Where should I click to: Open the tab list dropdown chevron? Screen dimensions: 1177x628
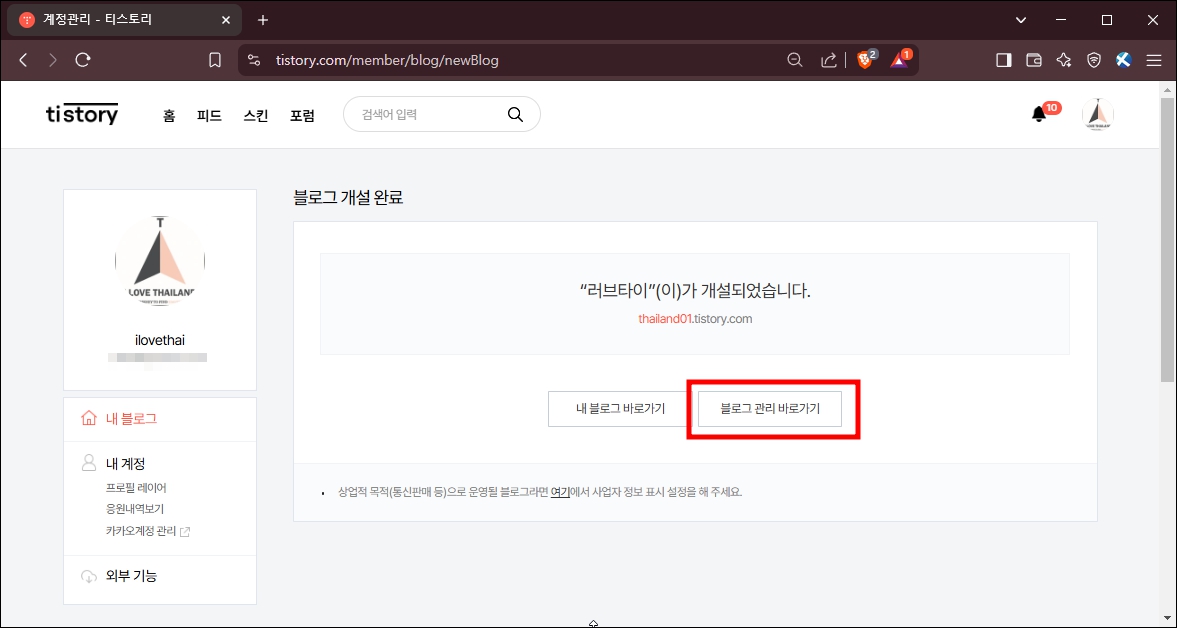click(x=1022, y=19)
